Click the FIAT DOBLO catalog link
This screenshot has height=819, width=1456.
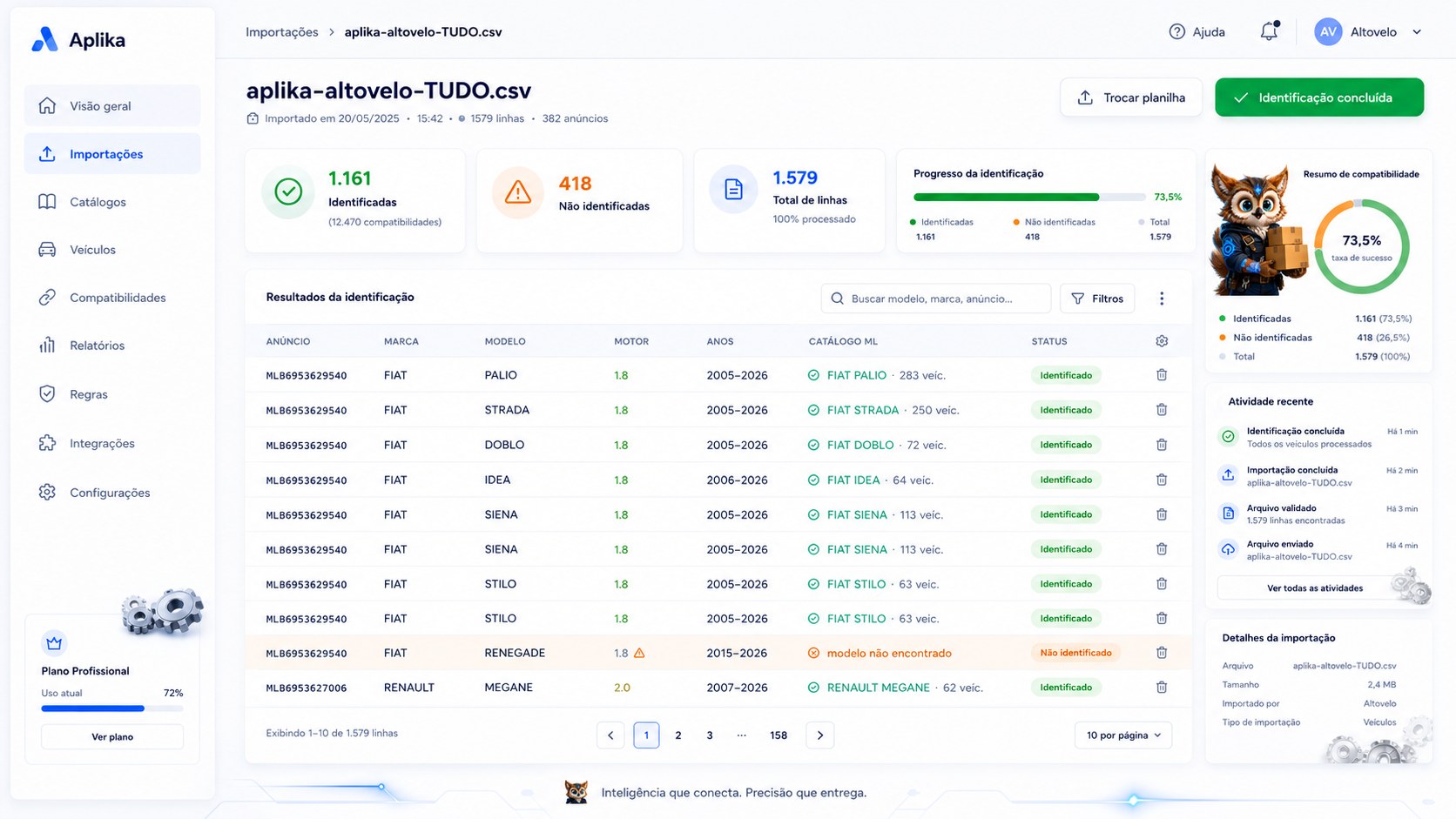[x=860, y=445]
